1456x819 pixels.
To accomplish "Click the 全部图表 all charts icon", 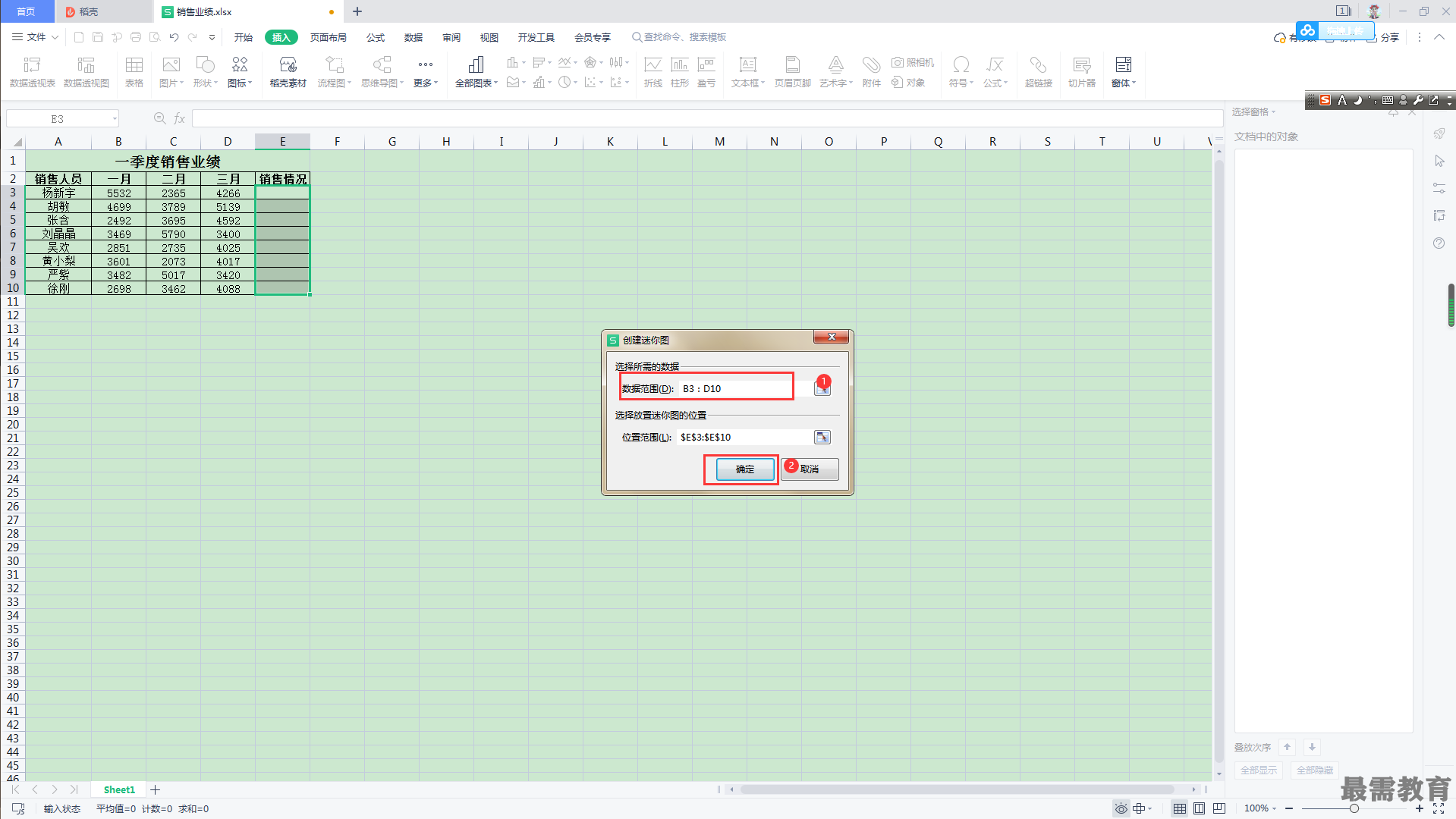I will [476, 72].
